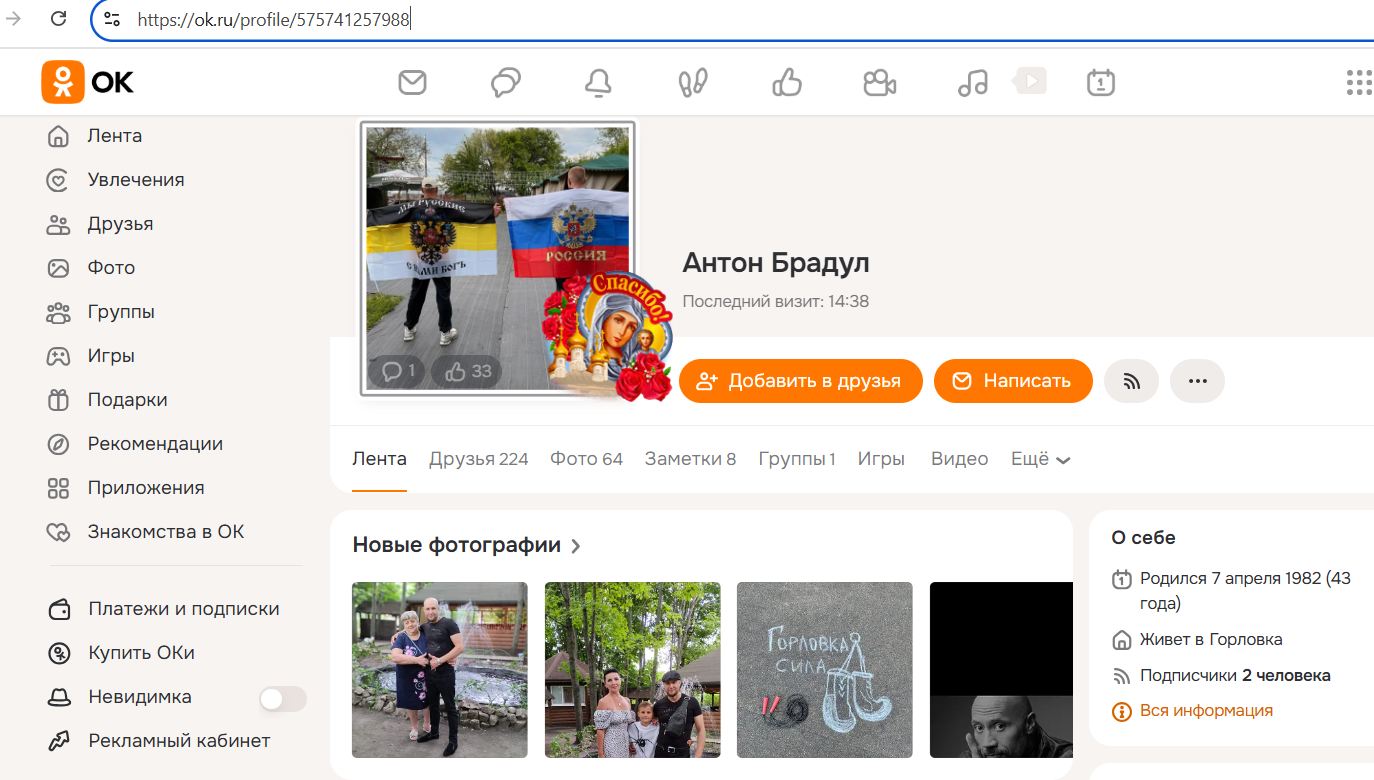Click the subscribe feed icon button
The width and height of the screenshot is (1374, 780).
tap(1131, 381)
